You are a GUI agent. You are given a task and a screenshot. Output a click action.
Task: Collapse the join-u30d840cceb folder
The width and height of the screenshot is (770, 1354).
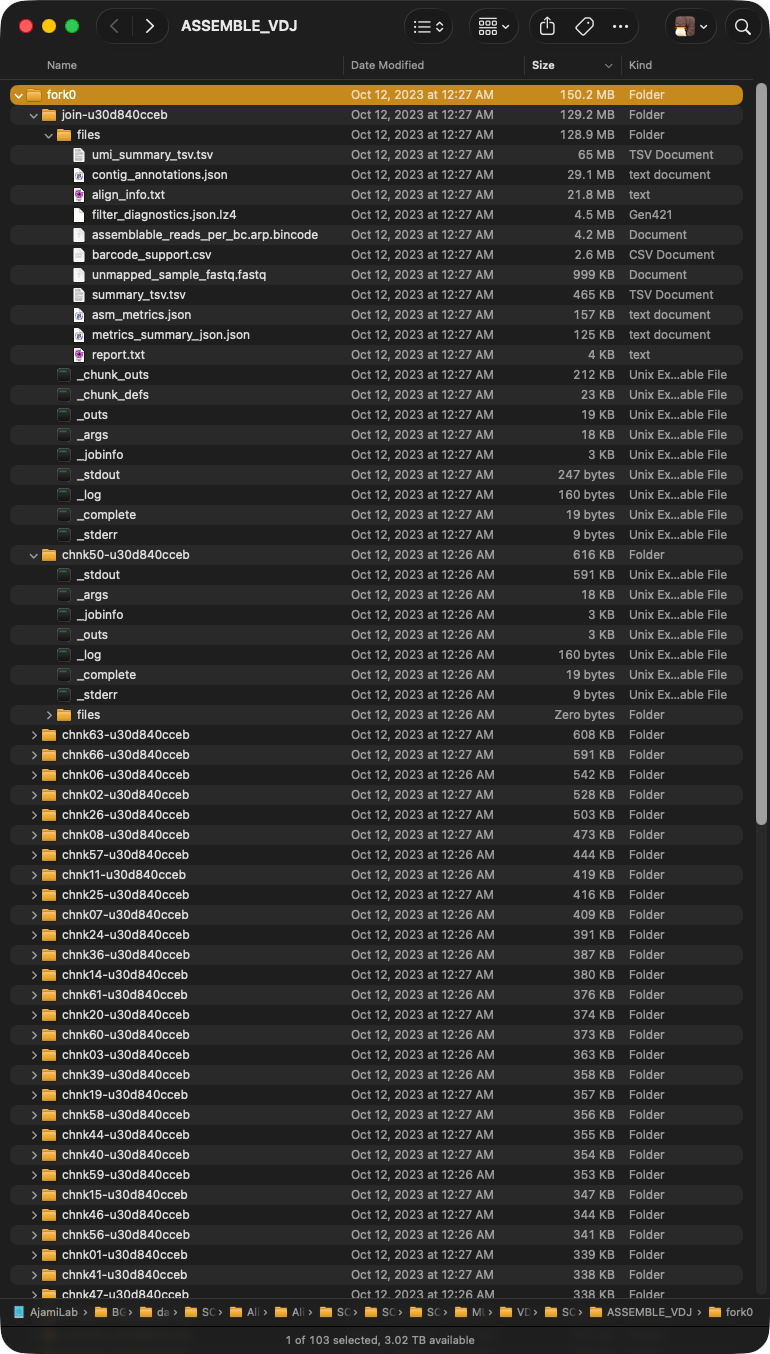[34, 115]
